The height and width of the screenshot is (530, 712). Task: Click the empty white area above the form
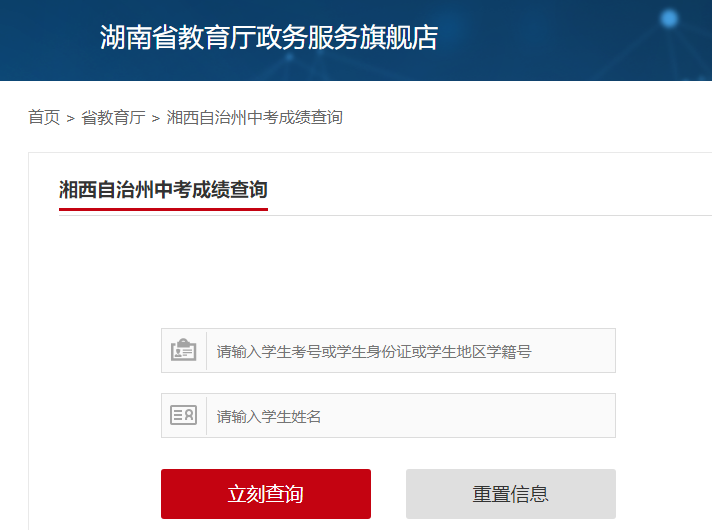click(x=388, y=272)
